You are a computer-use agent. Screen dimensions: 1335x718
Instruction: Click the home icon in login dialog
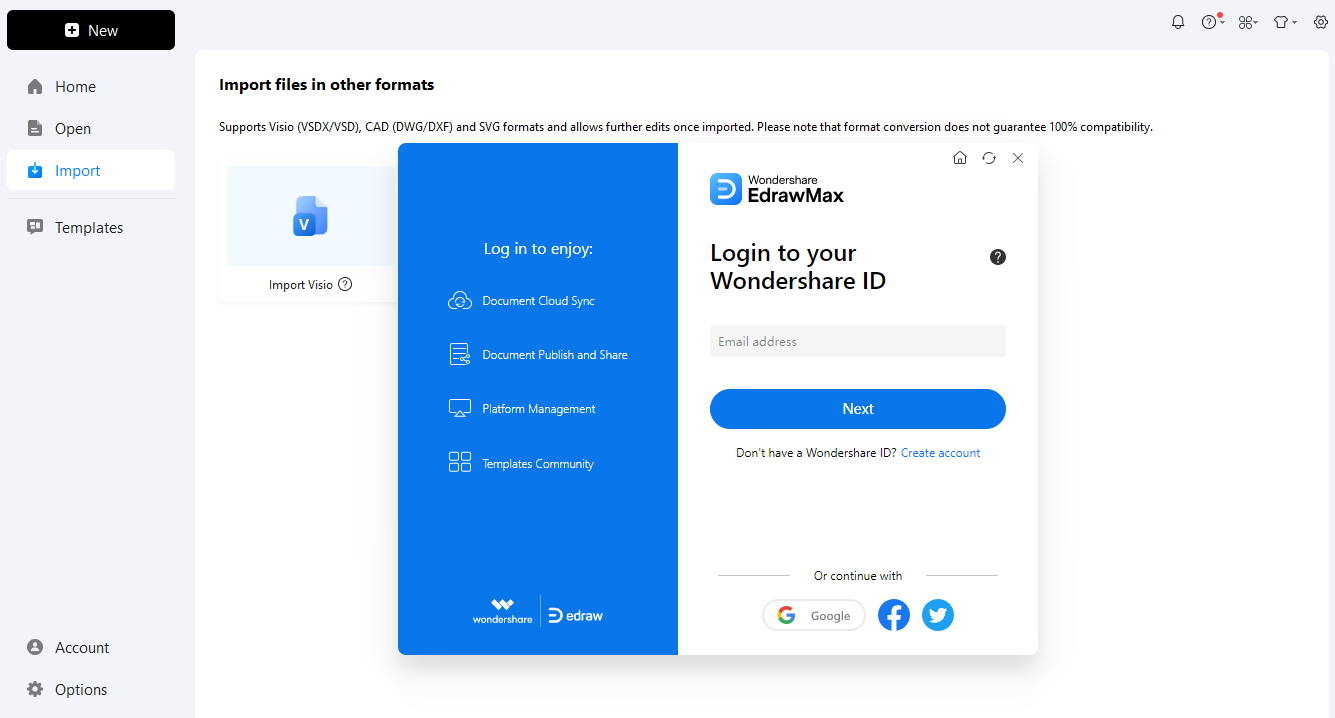[960, 158]
